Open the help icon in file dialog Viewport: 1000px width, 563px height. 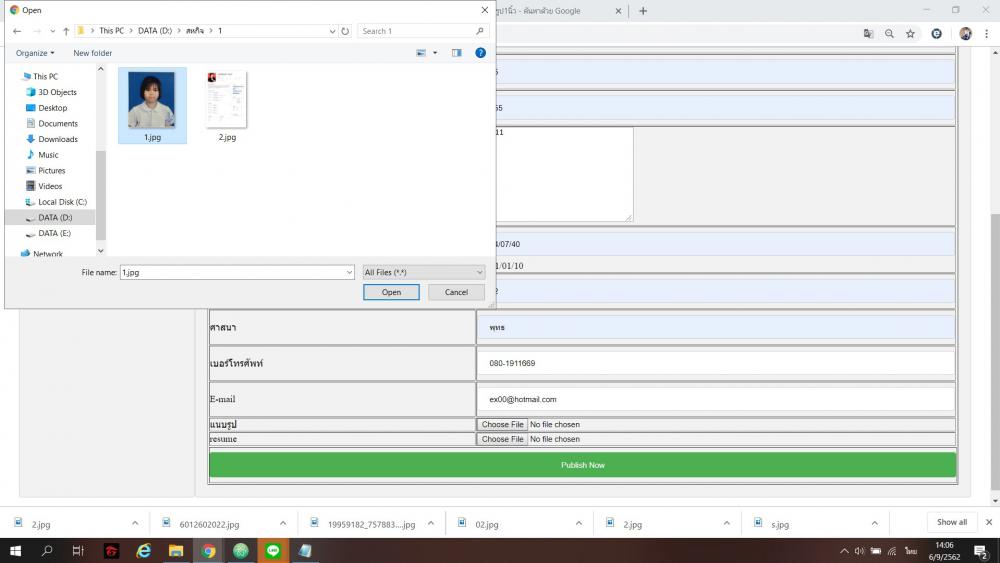tap(480, 53)
